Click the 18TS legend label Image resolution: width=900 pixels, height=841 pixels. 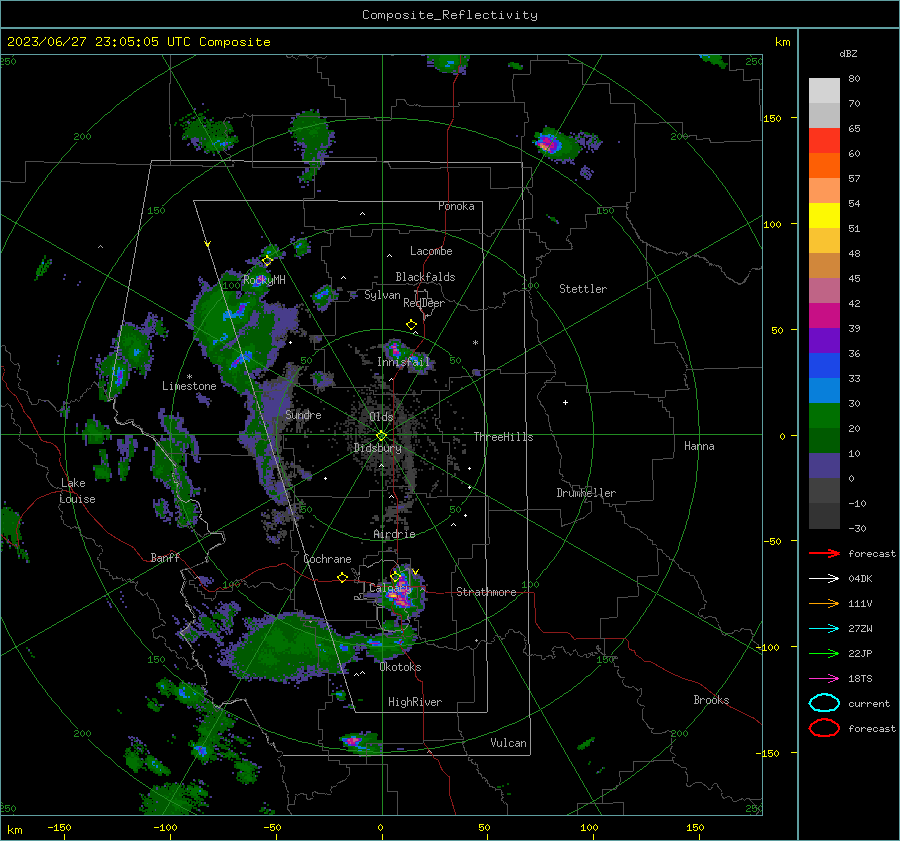click(860, 679)
